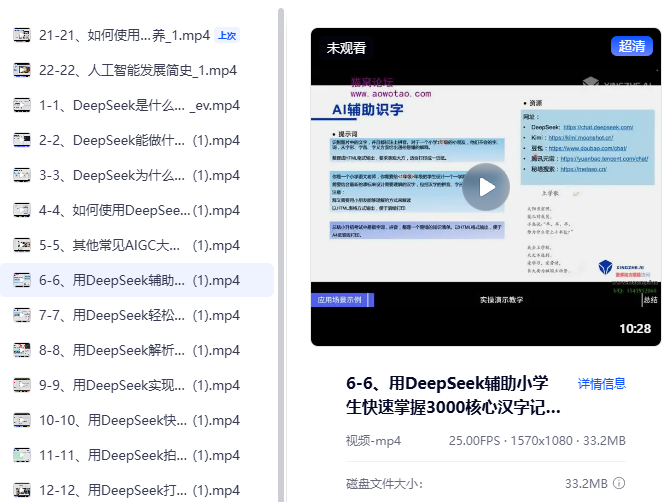Screen dimensions: 671x502
Task: Select the 10-10 用DeepSeek快 video
Action: (140, 420)
